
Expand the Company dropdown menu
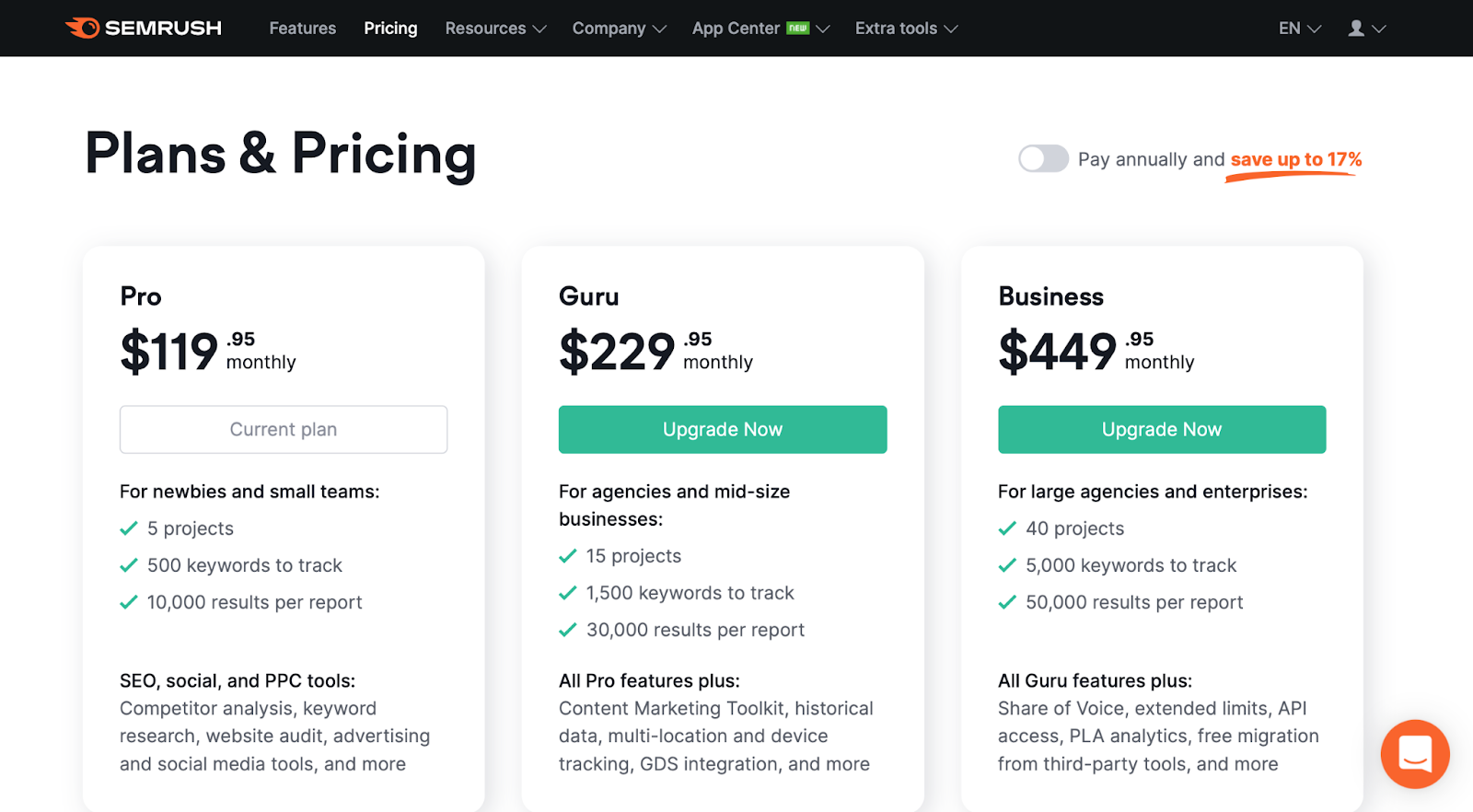619,29
